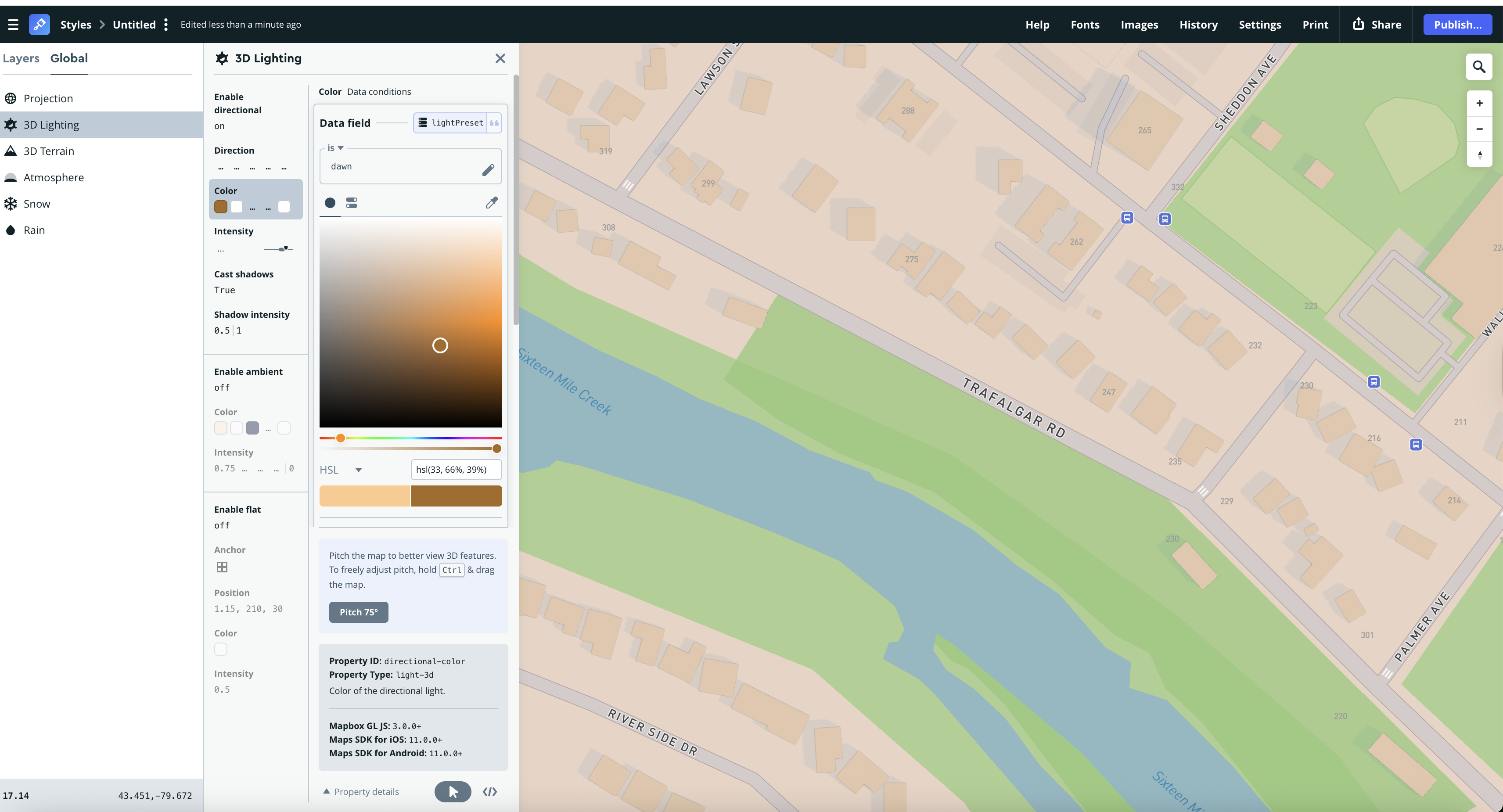This screenshot has width=1503, height=812.
Task: Select the Snow global property icon
Action: click(11, 203)
